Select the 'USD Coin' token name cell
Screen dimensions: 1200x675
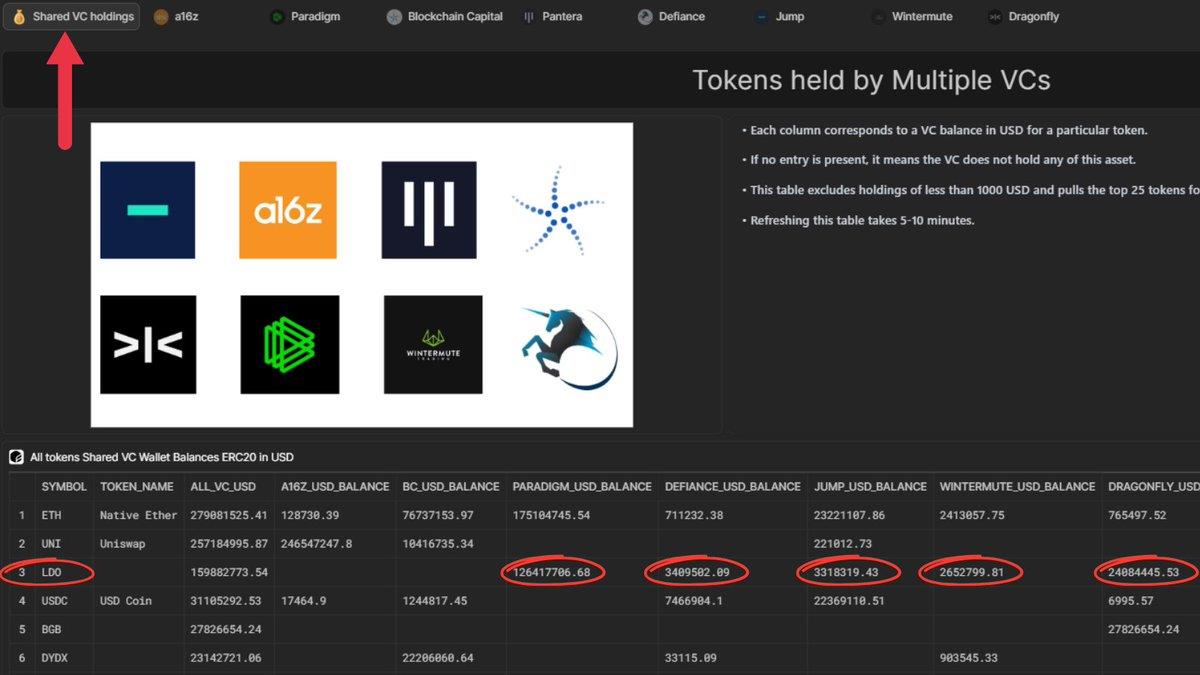(127, 601)
